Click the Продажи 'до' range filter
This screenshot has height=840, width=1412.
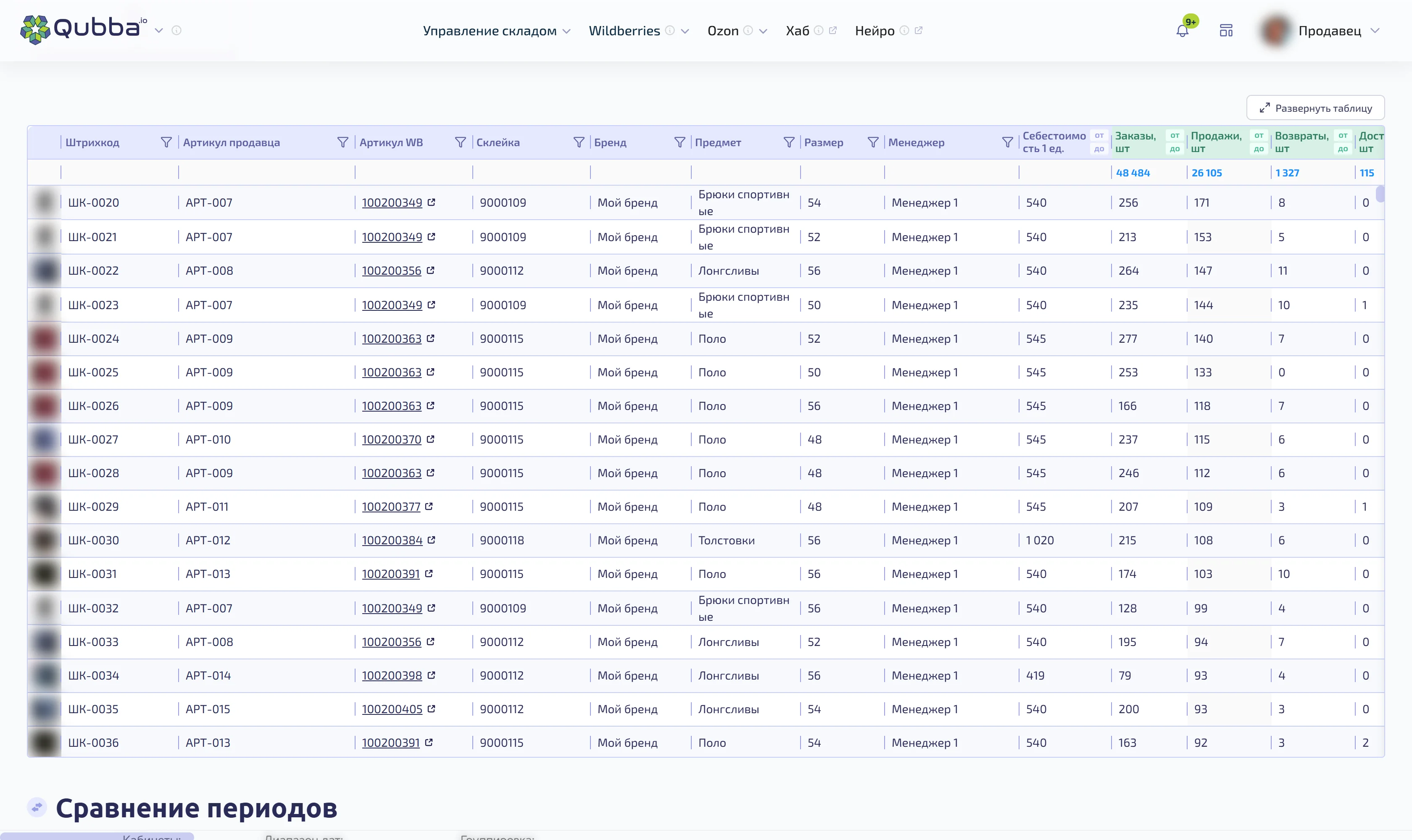pyautogui.click(x=1259, y=149)
